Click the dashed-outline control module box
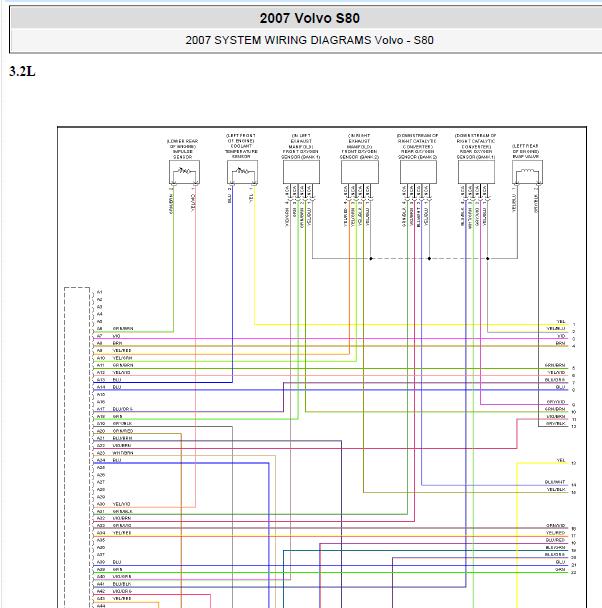This screenshot has height=608, width=602. pos(77,447)
